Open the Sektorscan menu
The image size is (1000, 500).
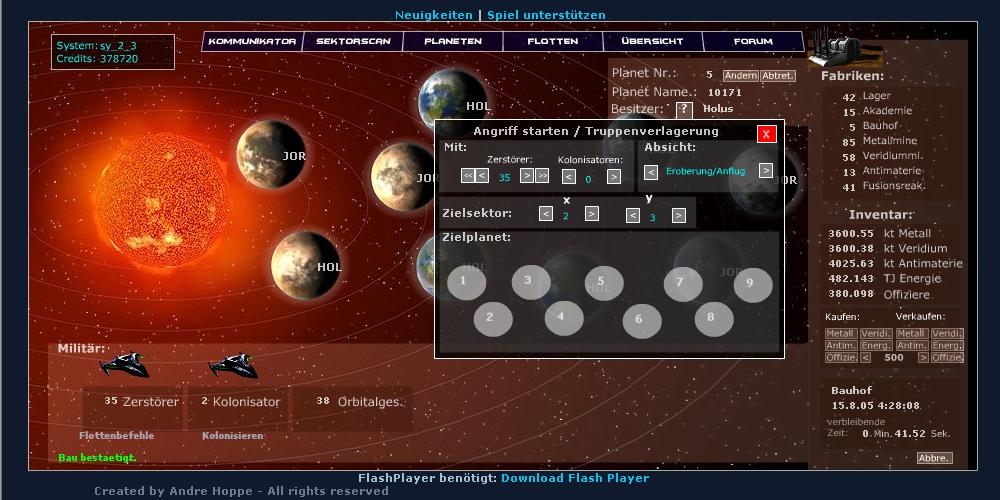pos(353,42)
